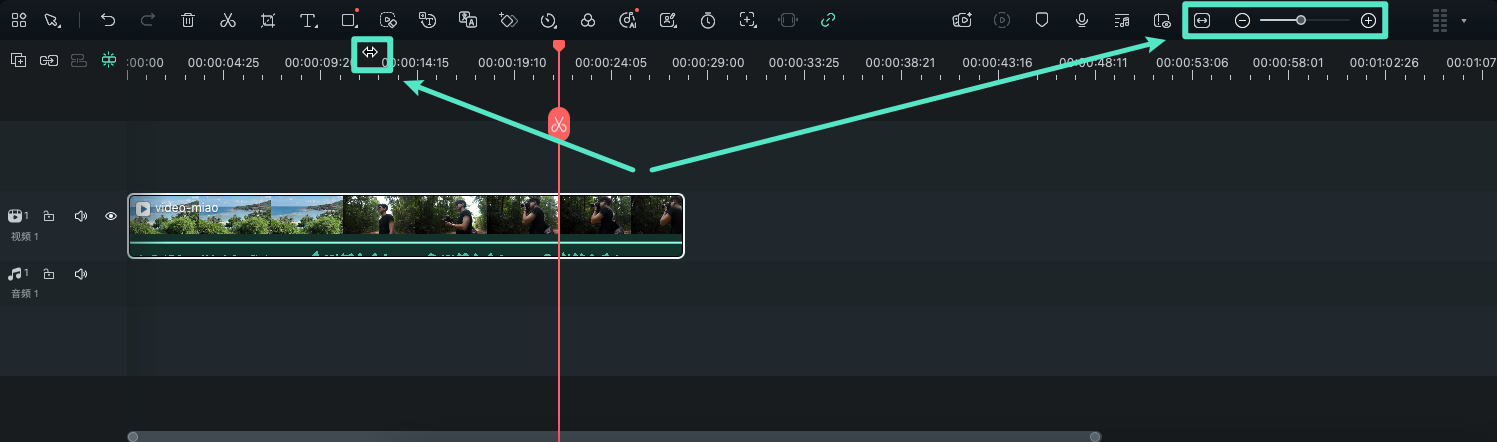Click the Undo arrow in the toolbar
Image resolution: width=1497 pixels, height=442 pixels.
108,20
